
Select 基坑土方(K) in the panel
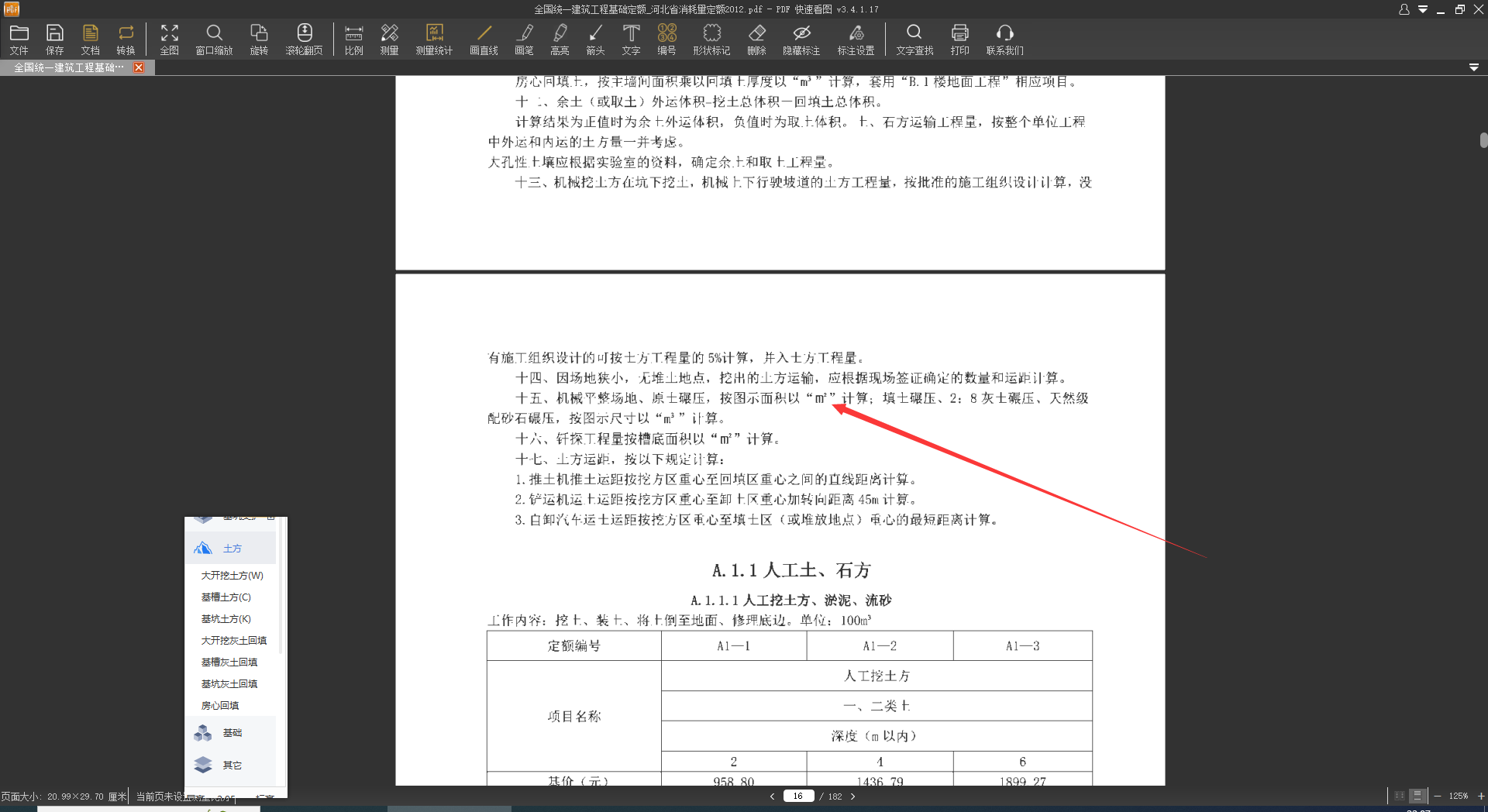click(226, 619)
